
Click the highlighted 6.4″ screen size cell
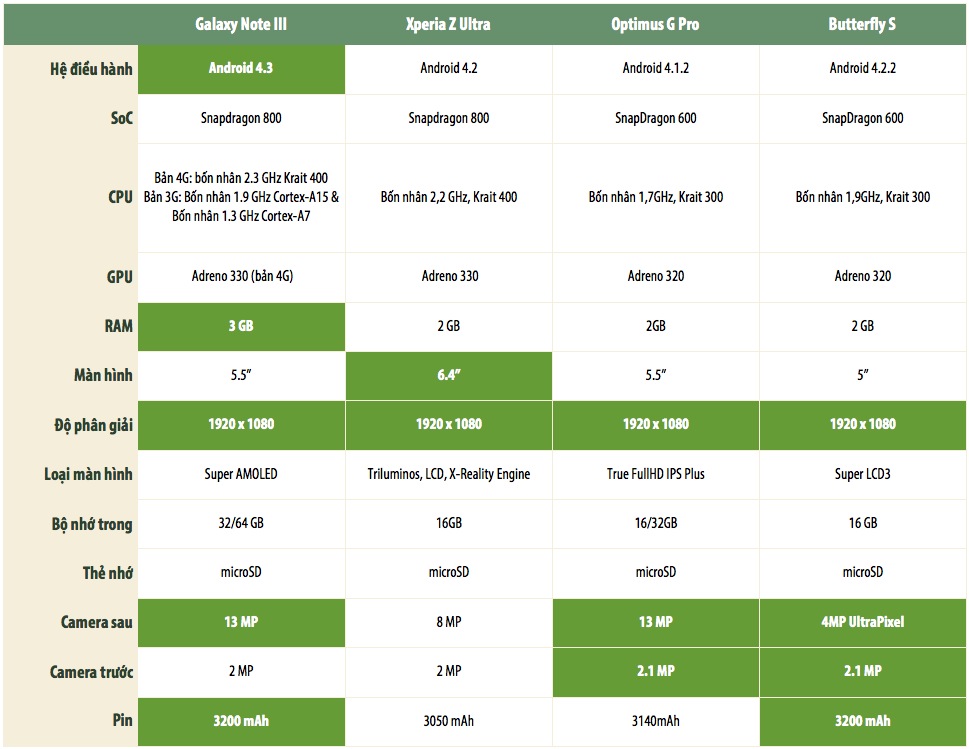(448, 375)
